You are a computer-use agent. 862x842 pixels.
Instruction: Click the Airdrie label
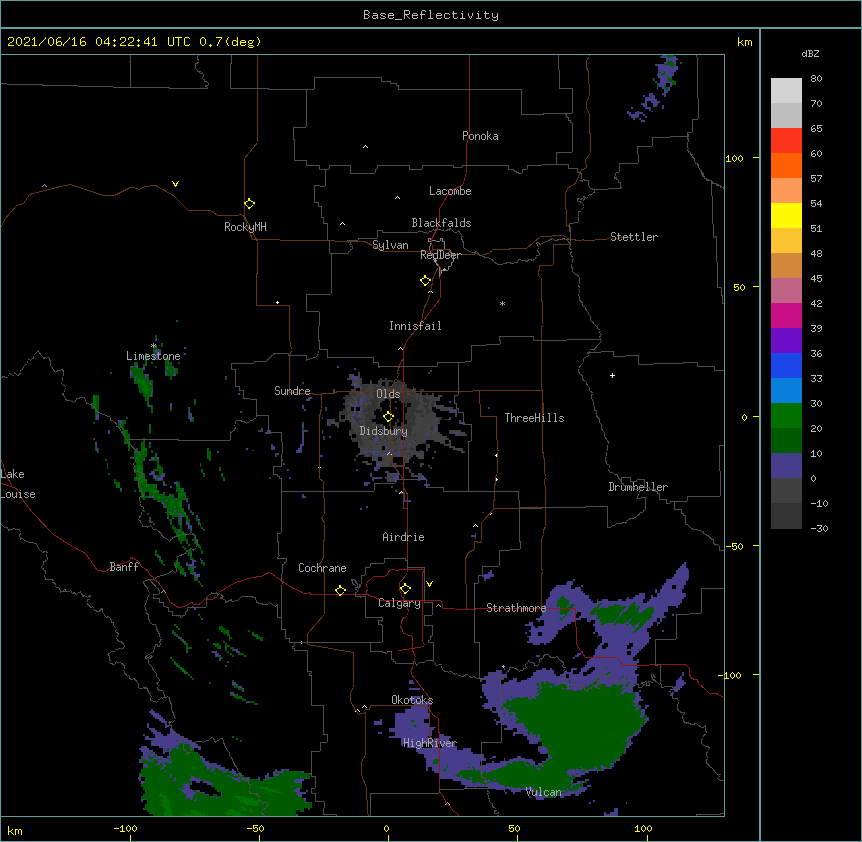tap(403, 537)
